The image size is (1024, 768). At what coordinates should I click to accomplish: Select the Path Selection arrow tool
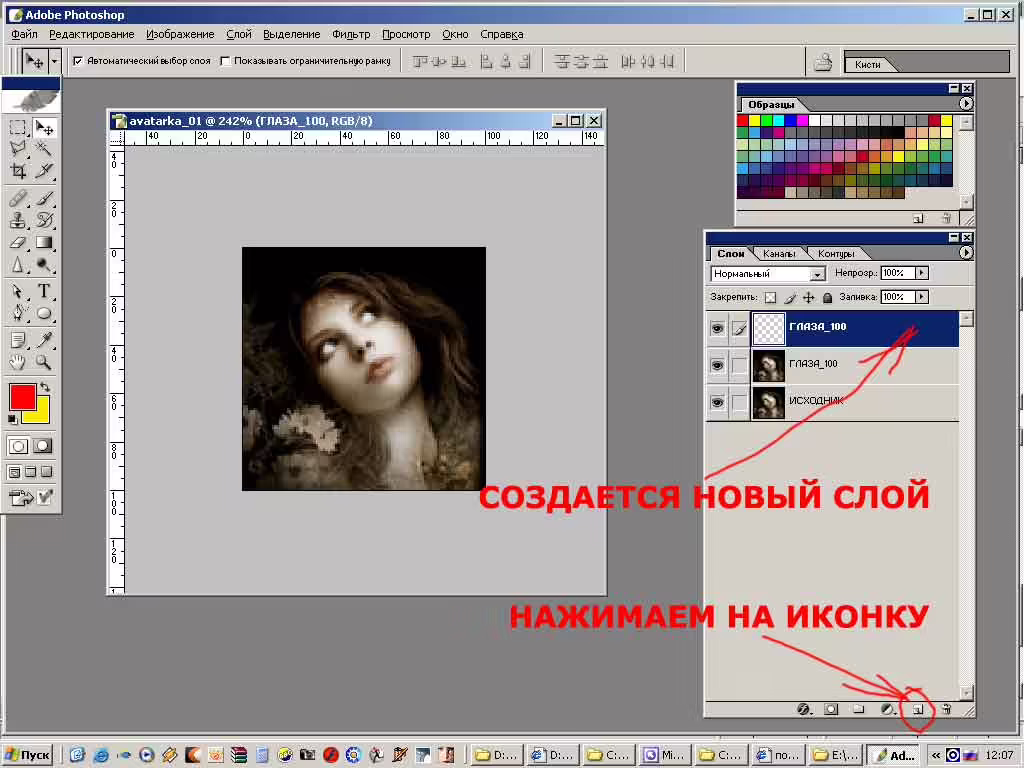tap(18, 291)
